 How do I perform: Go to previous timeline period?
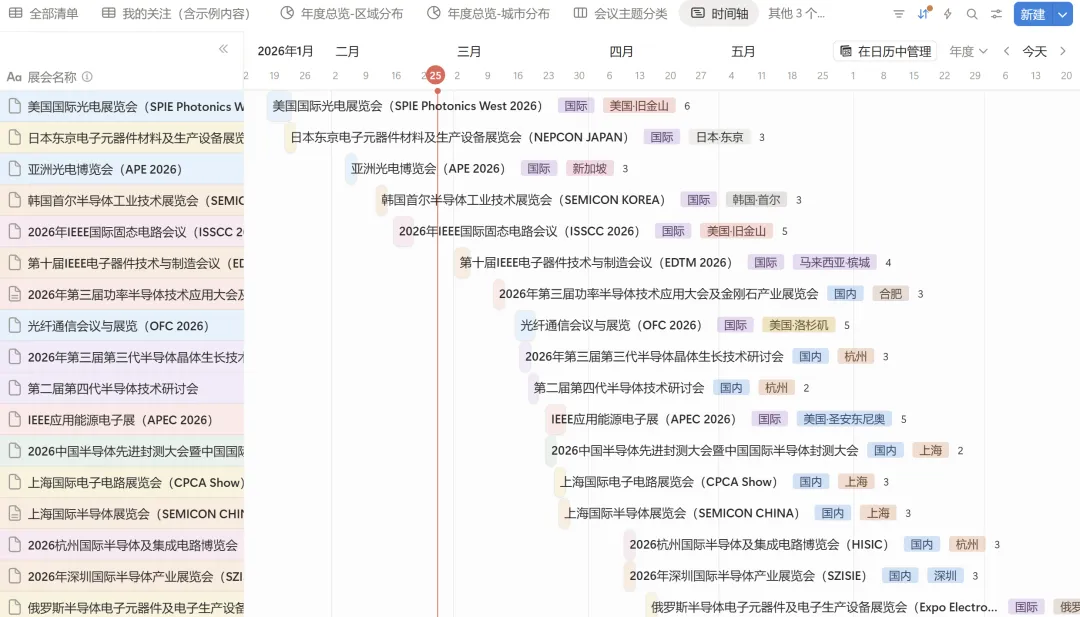[1007, 51]
